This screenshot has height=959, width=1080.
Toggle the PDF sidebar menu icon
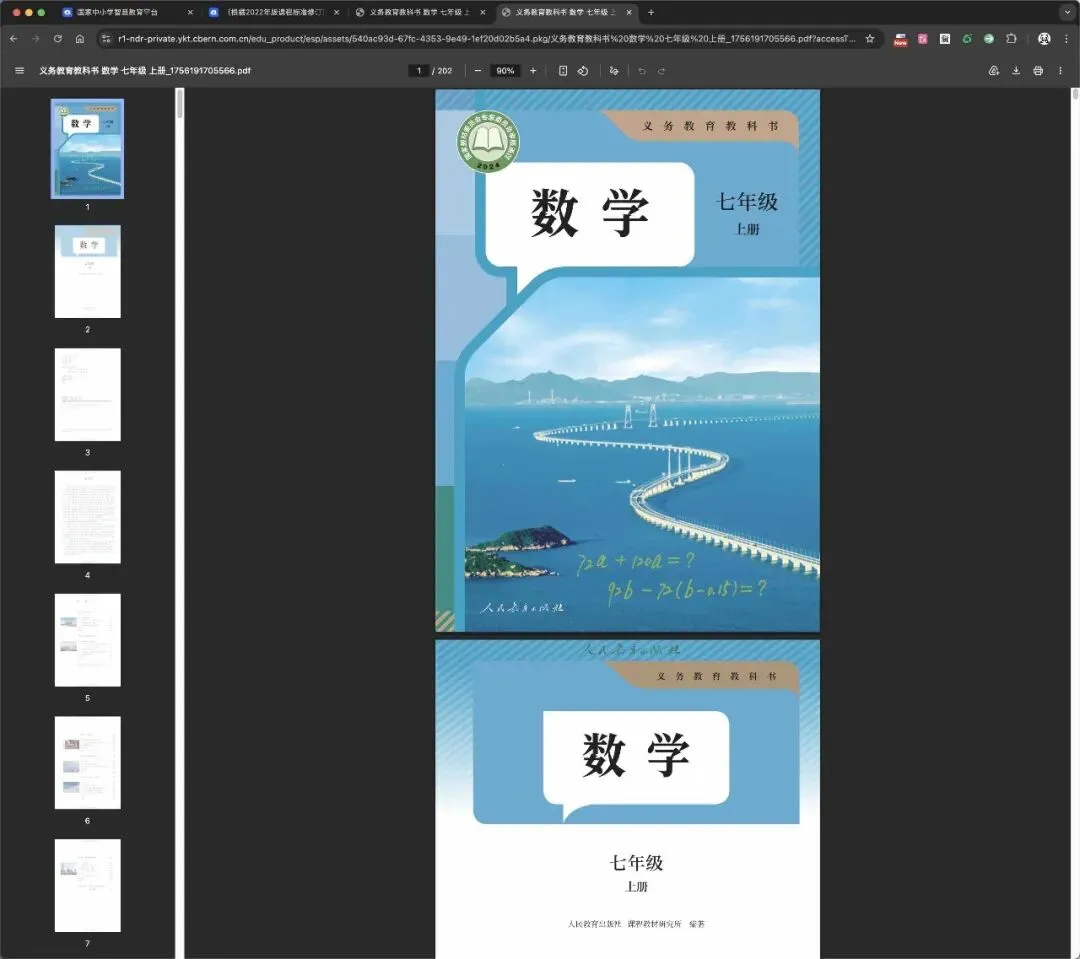click(x=19, y=71)
